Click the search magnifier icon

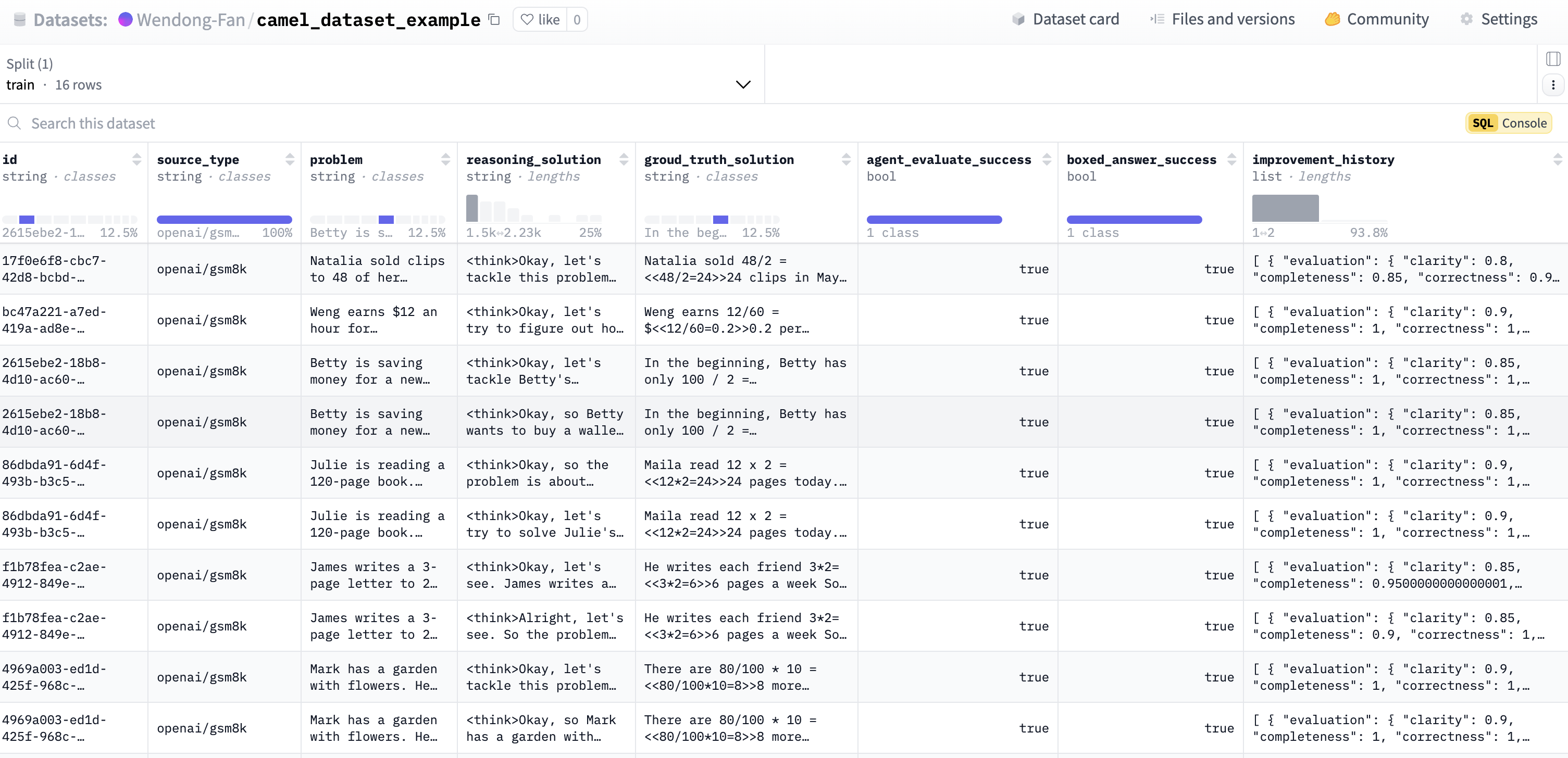pos(14,123)
